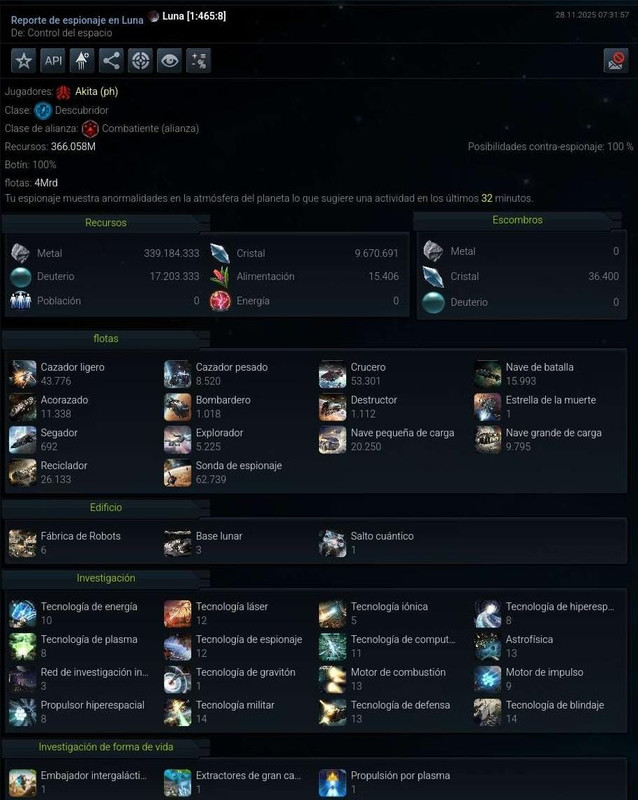Collapse the flotas section header
Image resolution: width=638 pixels, height=800 pixels.
(x=106, y=339)
